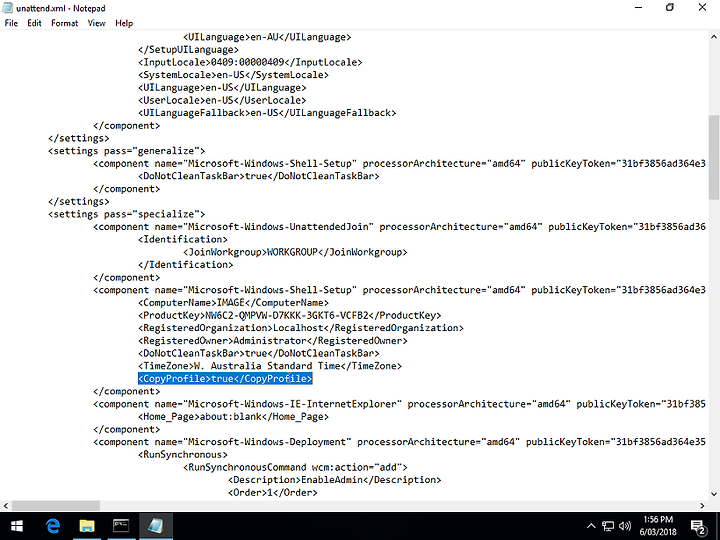Click the highlighted CopyProfile true line

click(x=225, y=378)
